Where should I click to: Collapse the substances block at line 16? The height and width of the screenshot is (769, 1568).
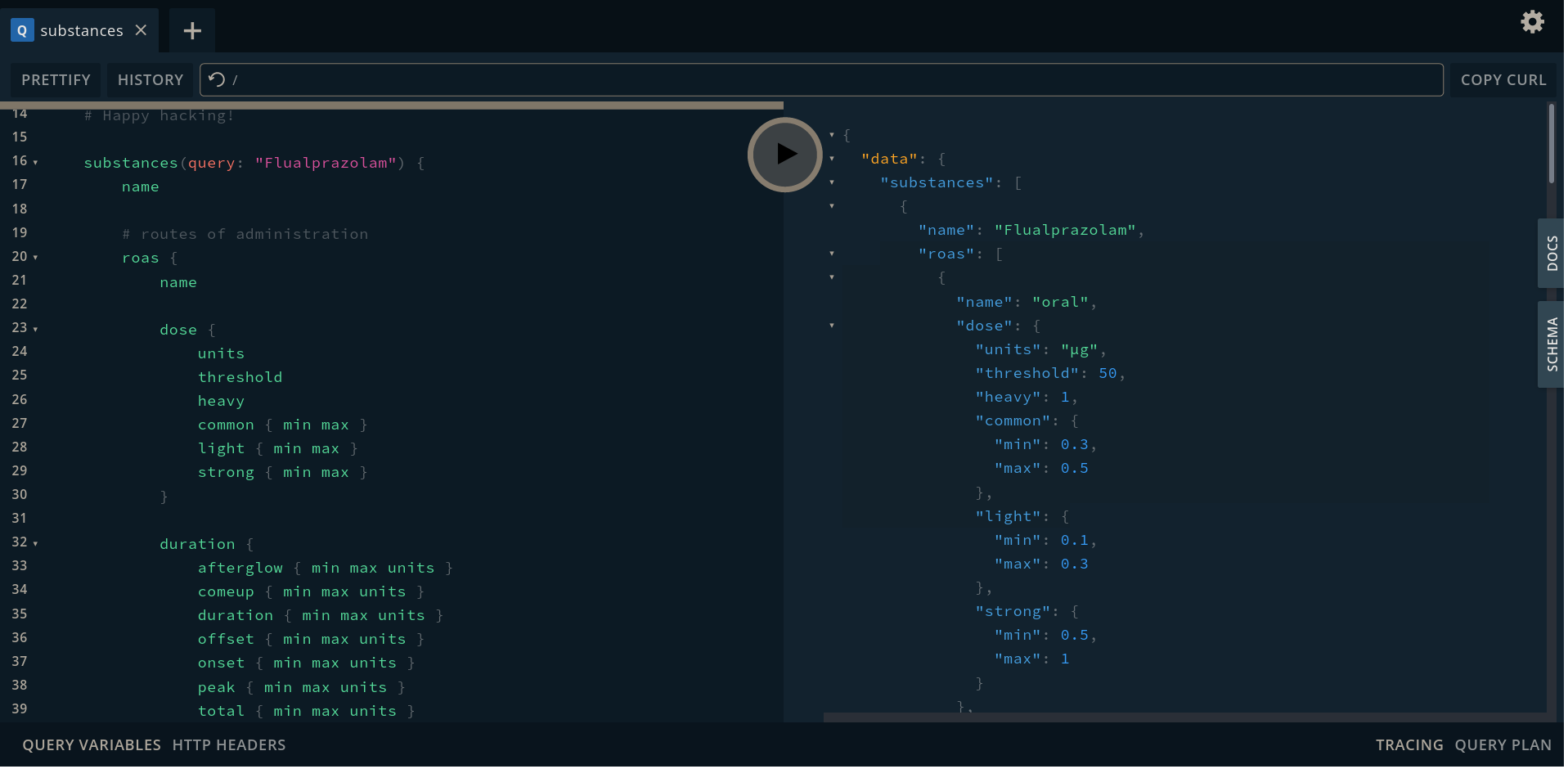coord(35,162)
